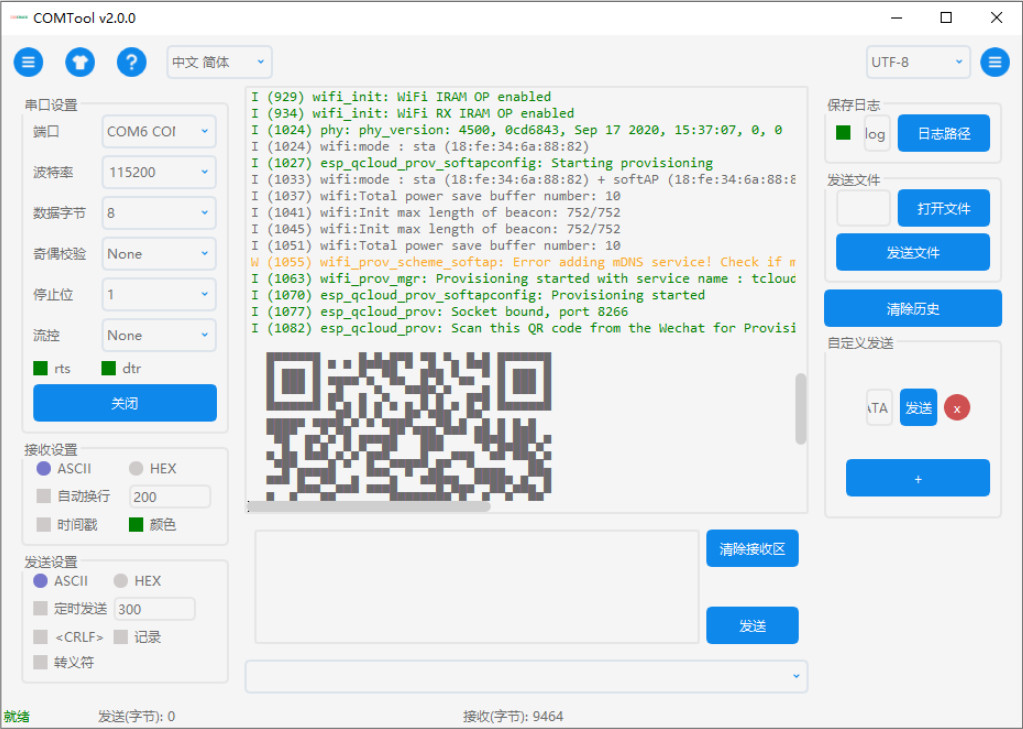
Task: Toggle the record 记录 checkbox
Action: point(121,637)
